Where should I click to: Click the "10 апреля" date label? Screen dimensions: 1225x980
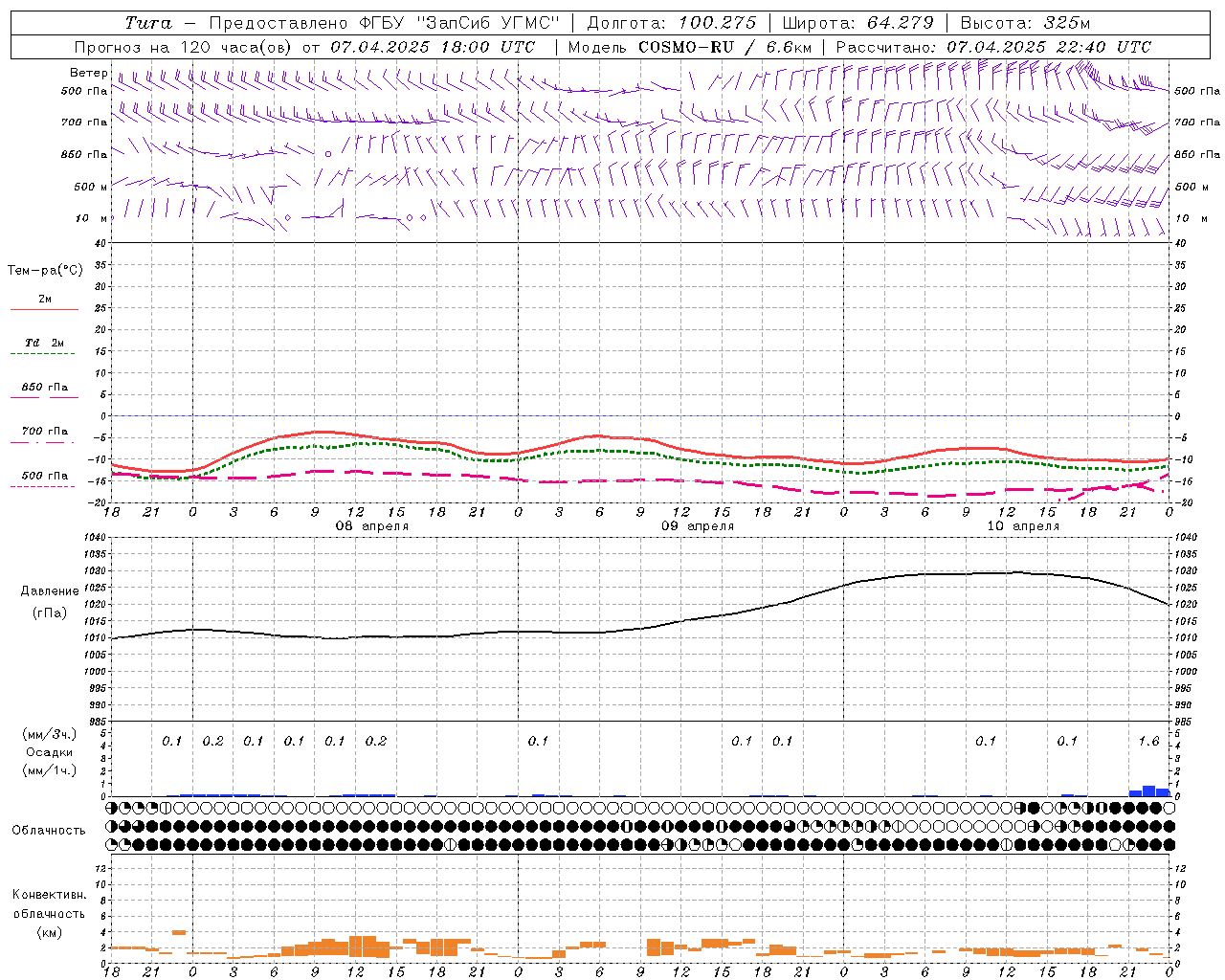(x=1023, y=526)
